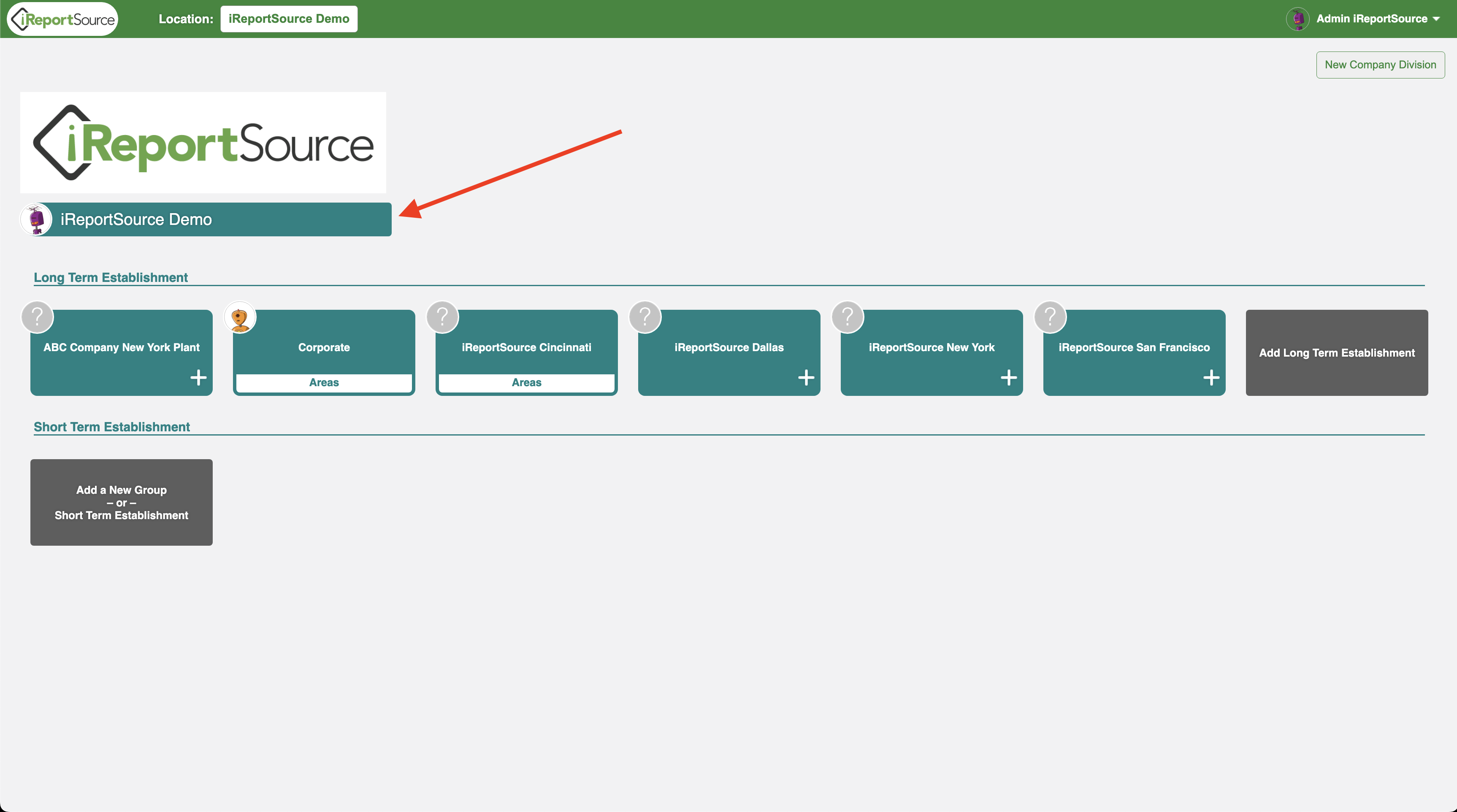This screenshot has width=1457, height=812.
Task: Expand iReportSource San Francisco with plus icon
Action: (1211, 377)
